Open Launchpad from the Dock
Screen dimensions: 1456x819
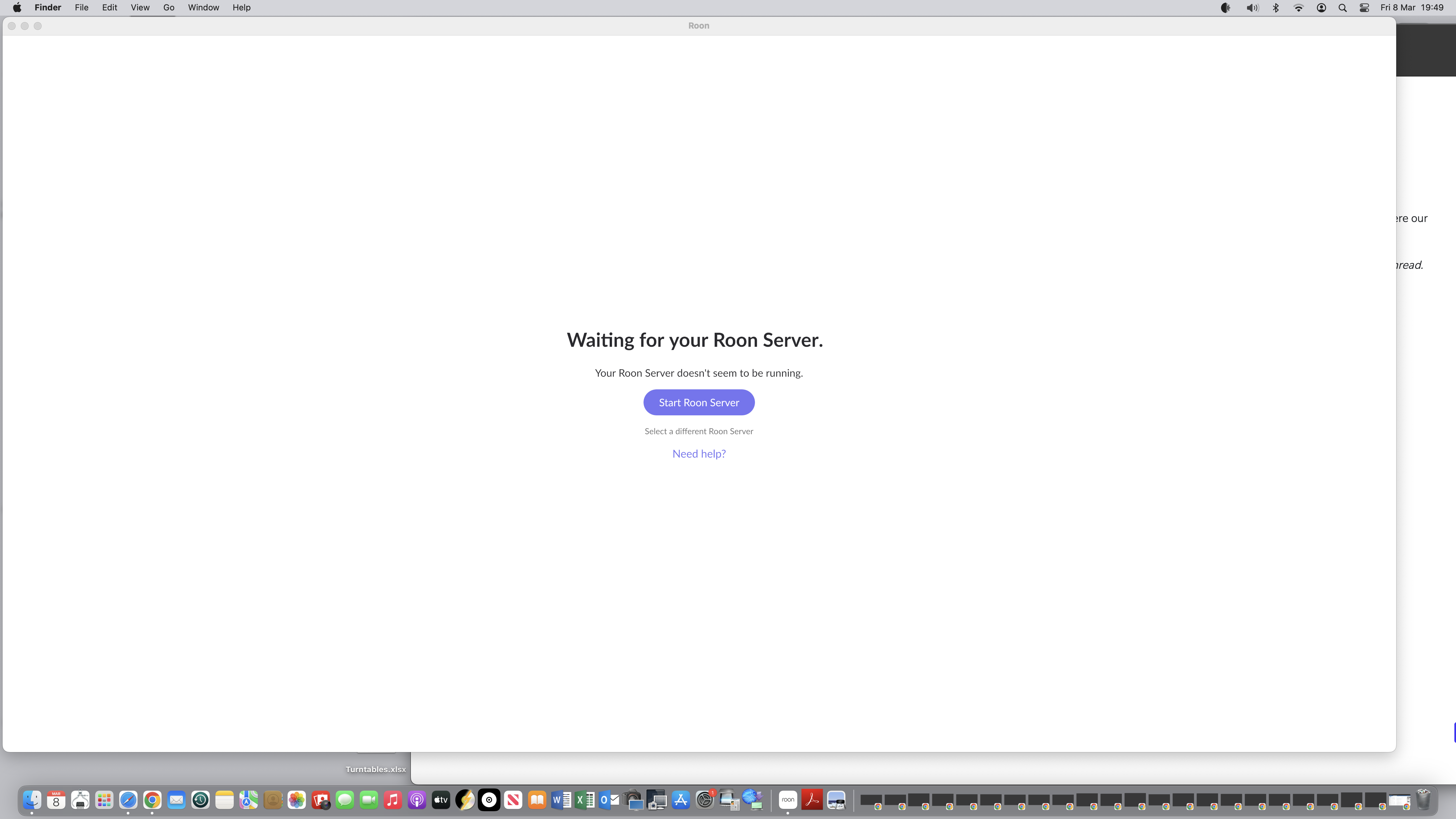(104, 800)
